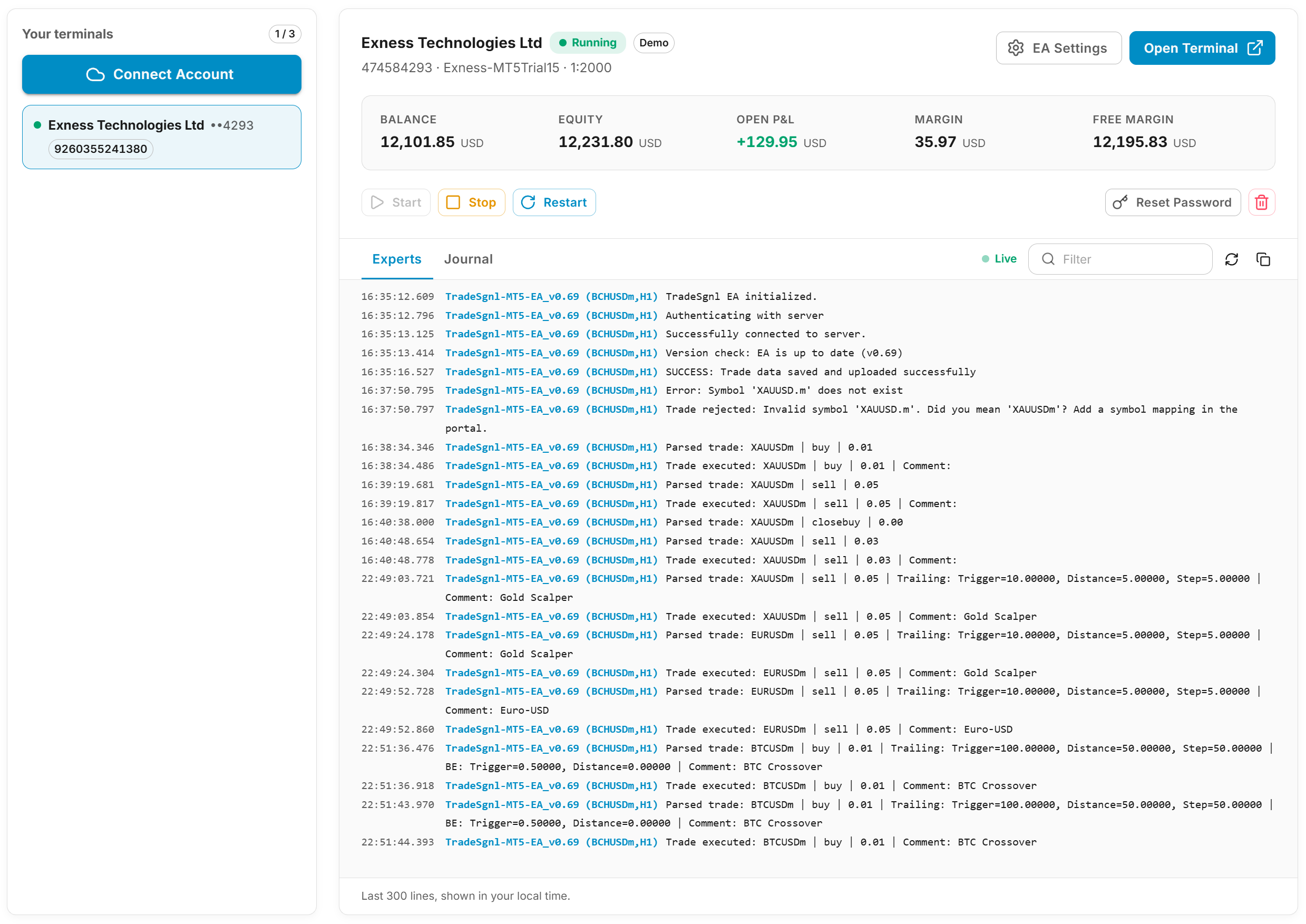Click Open Terminal button
This screenshot has width=1306, height=924.
(x=1202, y=48)
